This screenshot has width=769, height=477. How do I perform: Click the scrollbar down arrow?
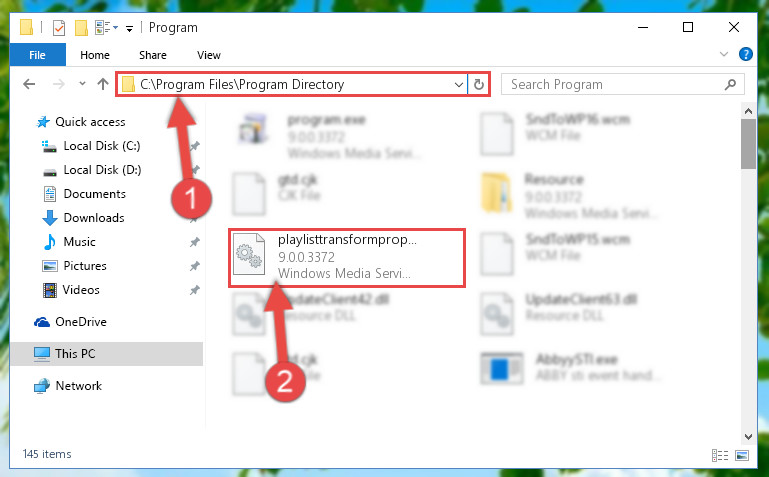point(748,436)
